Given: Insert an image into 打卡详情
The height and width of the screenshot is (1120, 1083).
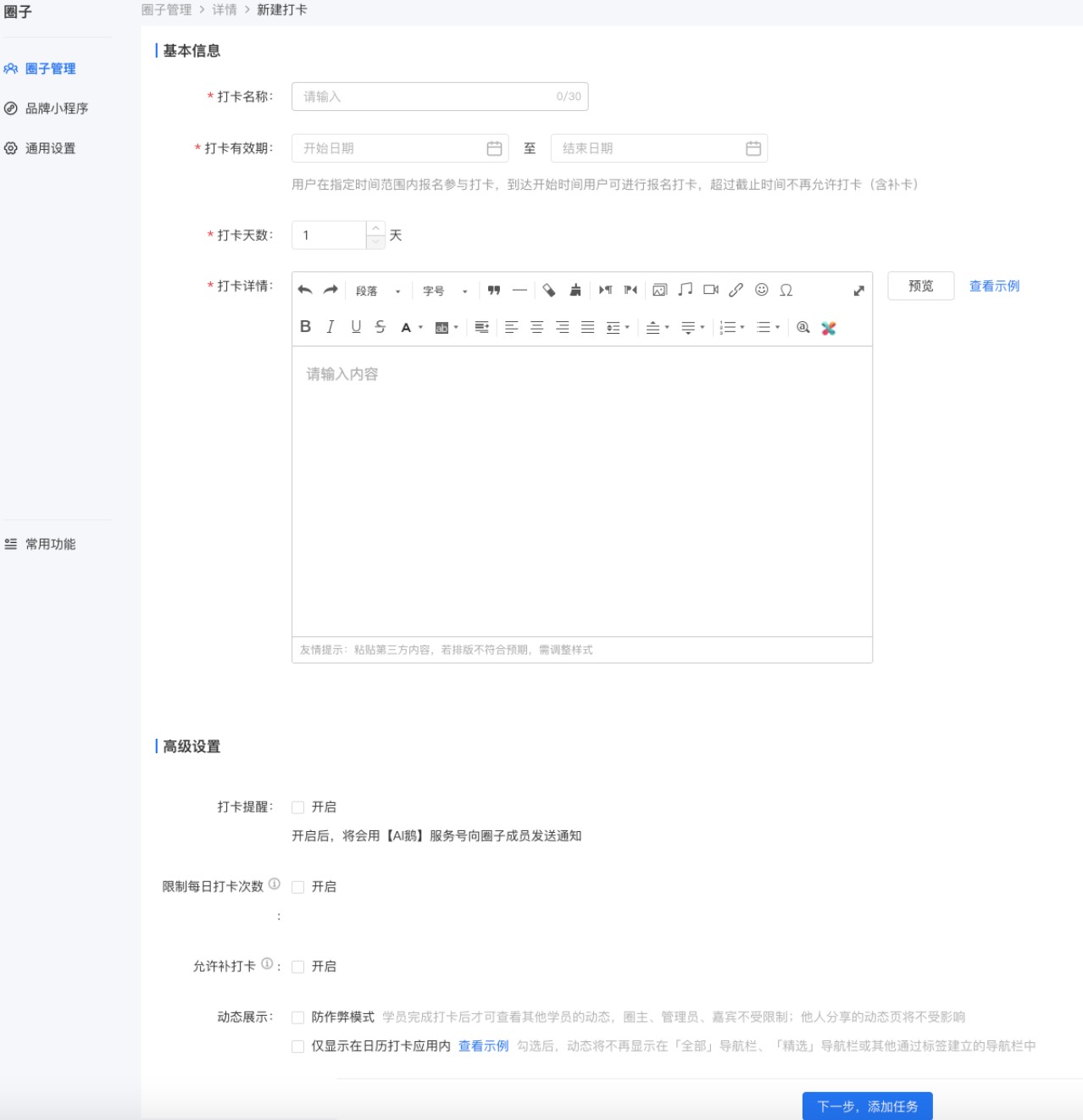Looking at the screenshot, I should click(660, 290).
